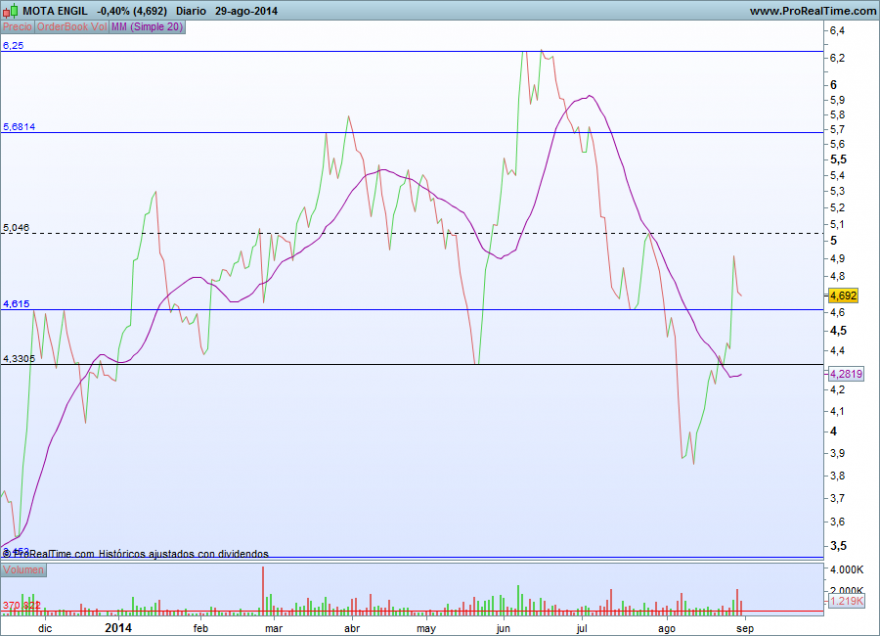Image resolution: width=880 pixels, height=636 pixels.
Task: Click the jun month marker on time axis
Action: (503, 628)
